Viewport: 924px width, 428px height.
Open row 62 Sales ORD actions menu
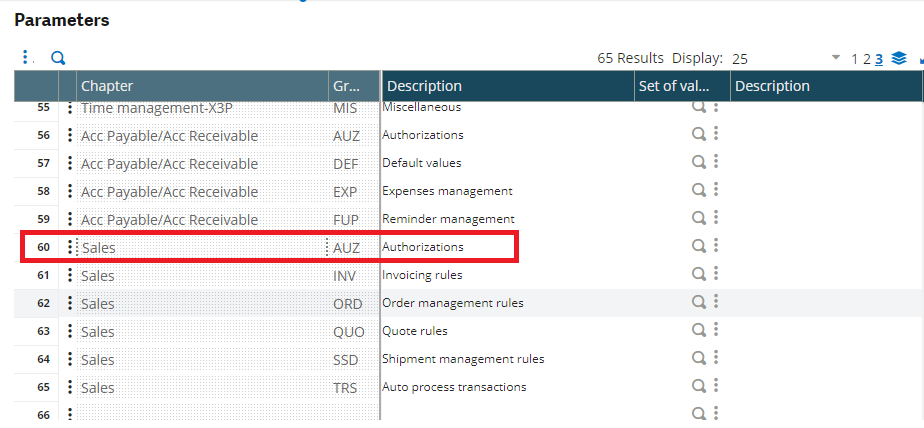click(x=69, y=303)
